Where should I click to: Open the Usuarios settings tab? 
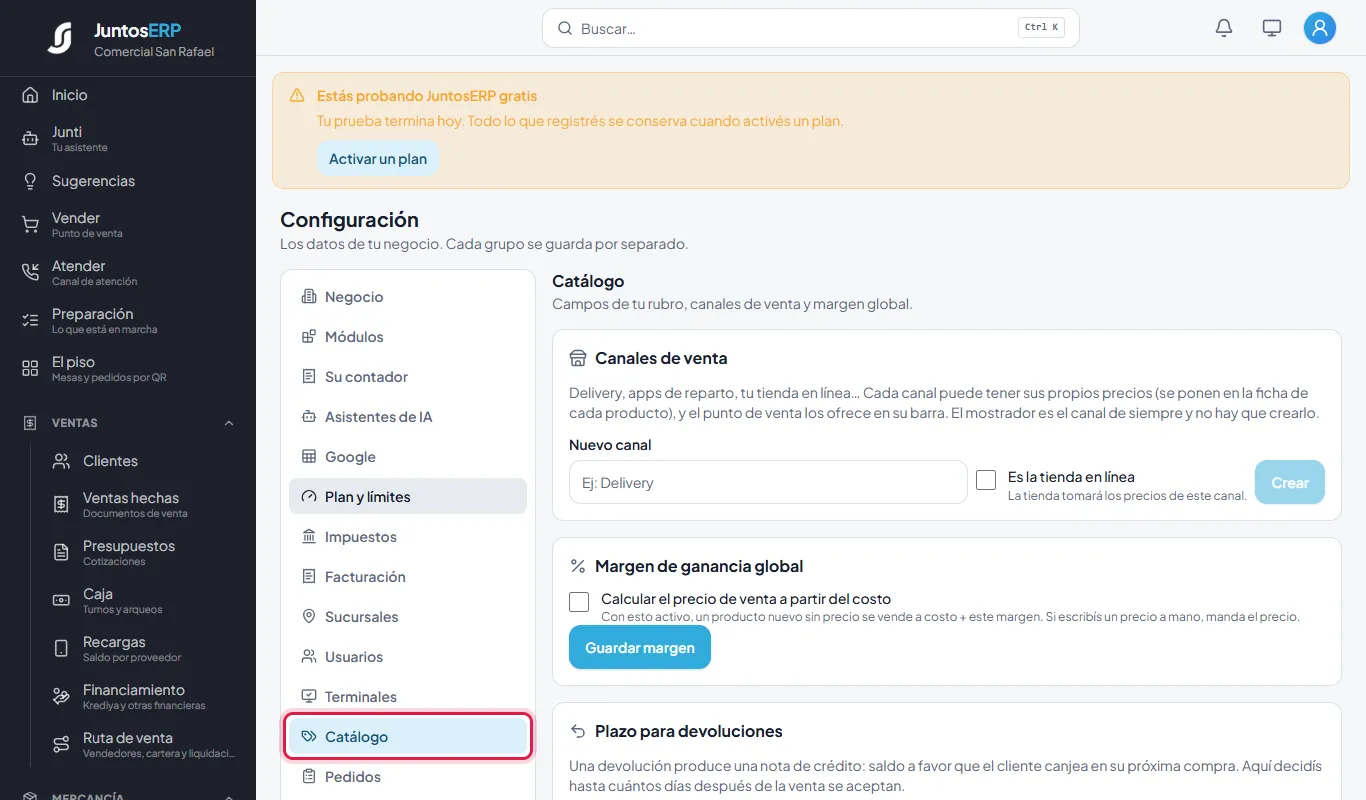(x=408, y=657)
